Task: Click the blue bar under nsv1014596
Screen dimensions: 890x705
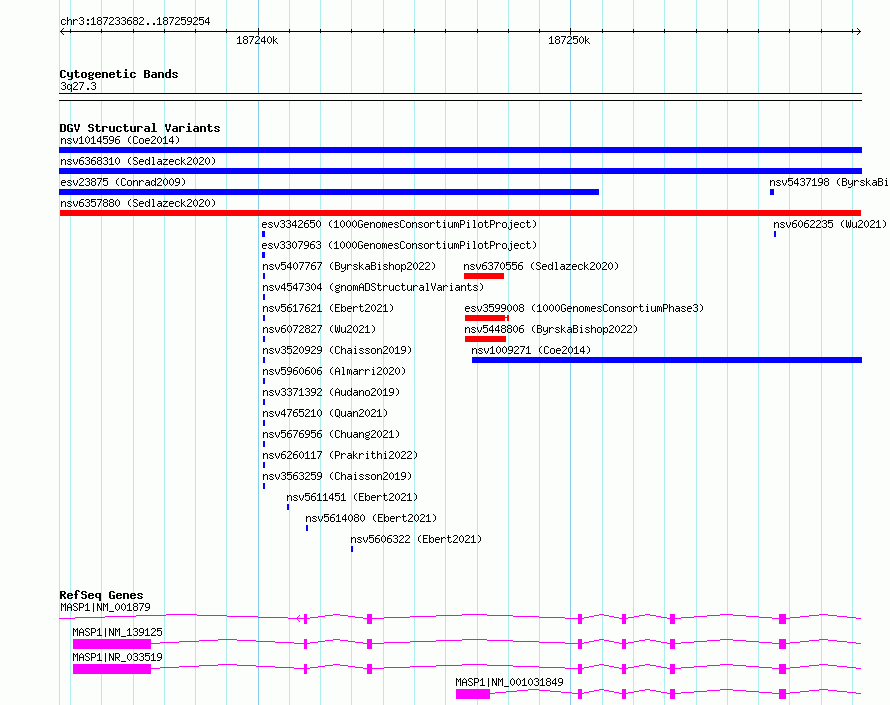Action: [460, 150]
